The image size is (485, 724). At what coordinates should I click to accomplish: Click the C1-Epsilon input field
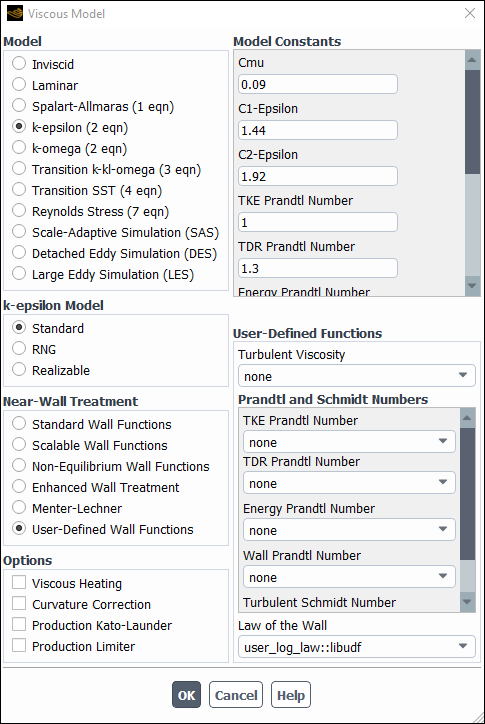click(x=318, y=130)
